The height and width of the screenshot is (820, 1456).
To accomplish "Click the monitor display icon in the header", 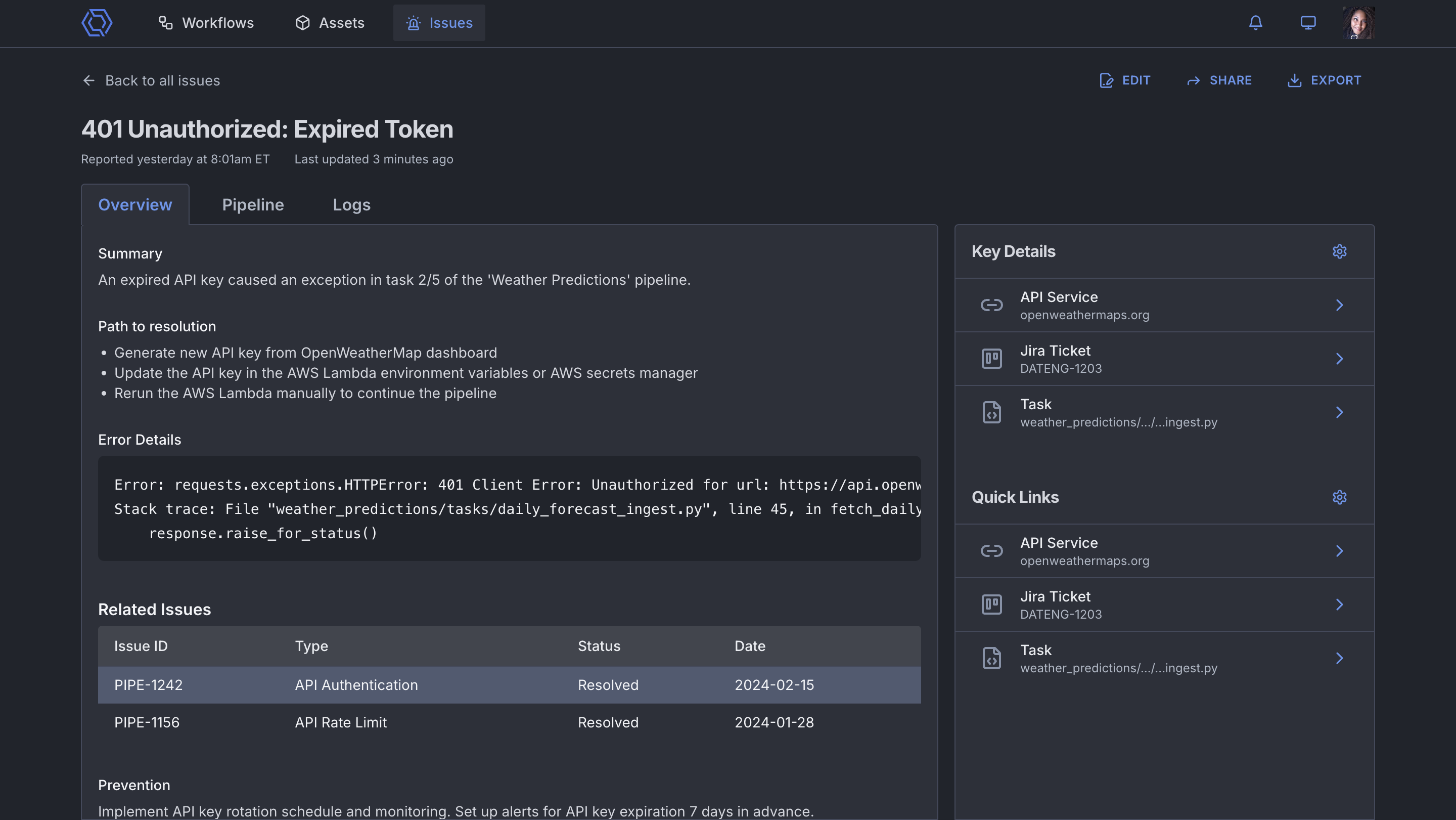I will (x=1307, y=23).
